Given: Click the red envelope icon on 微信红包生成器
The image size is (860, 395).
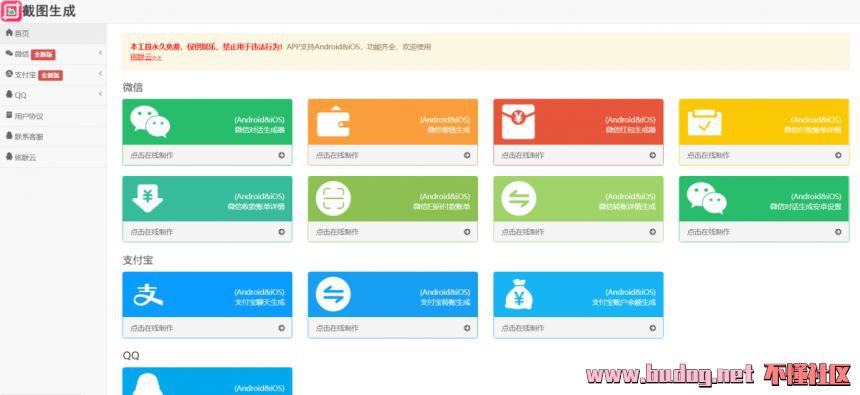Looking at the screenshot, I should [518, 121].
